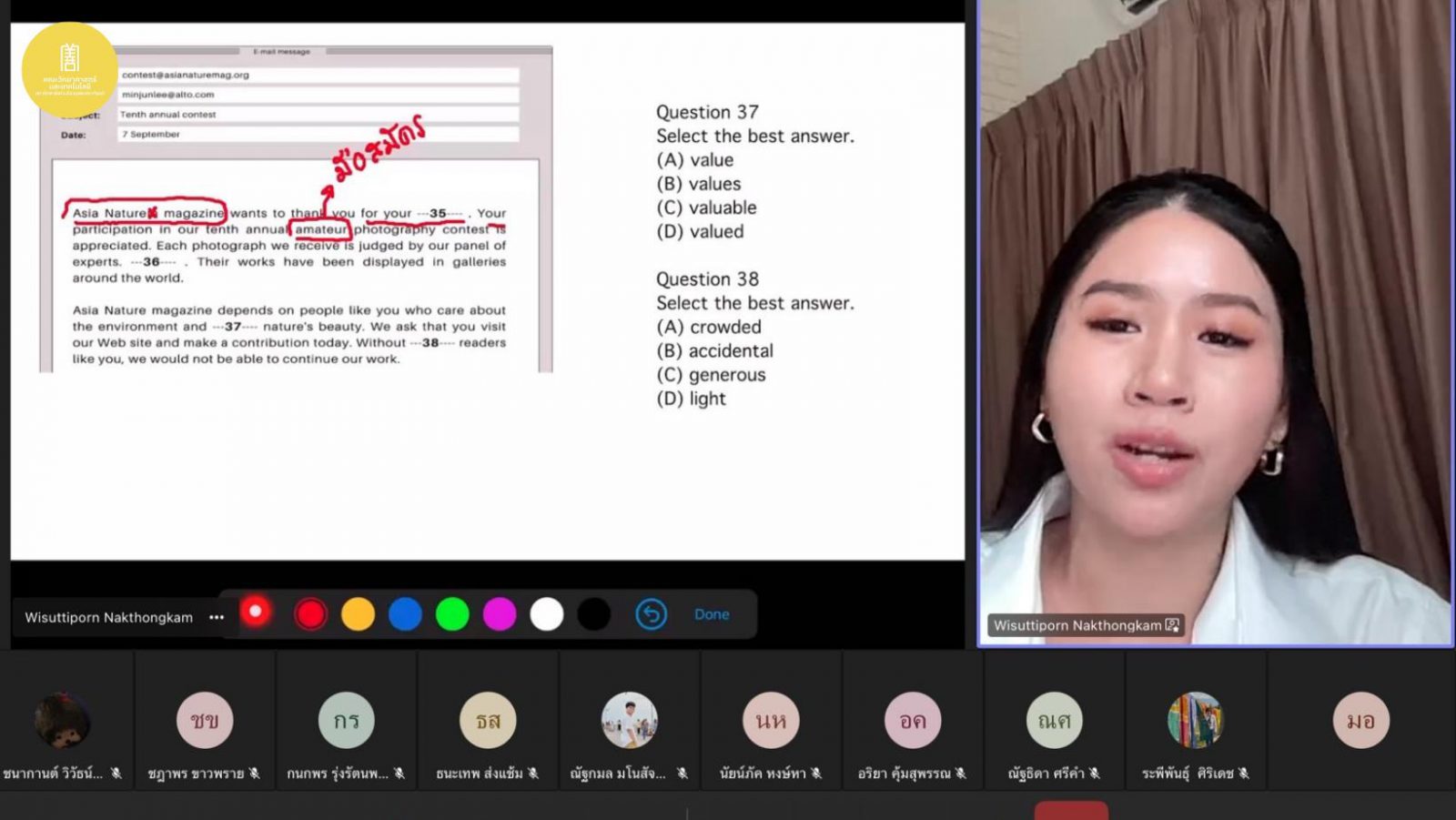Click answer option (A) crowded

tap(709, 327)
